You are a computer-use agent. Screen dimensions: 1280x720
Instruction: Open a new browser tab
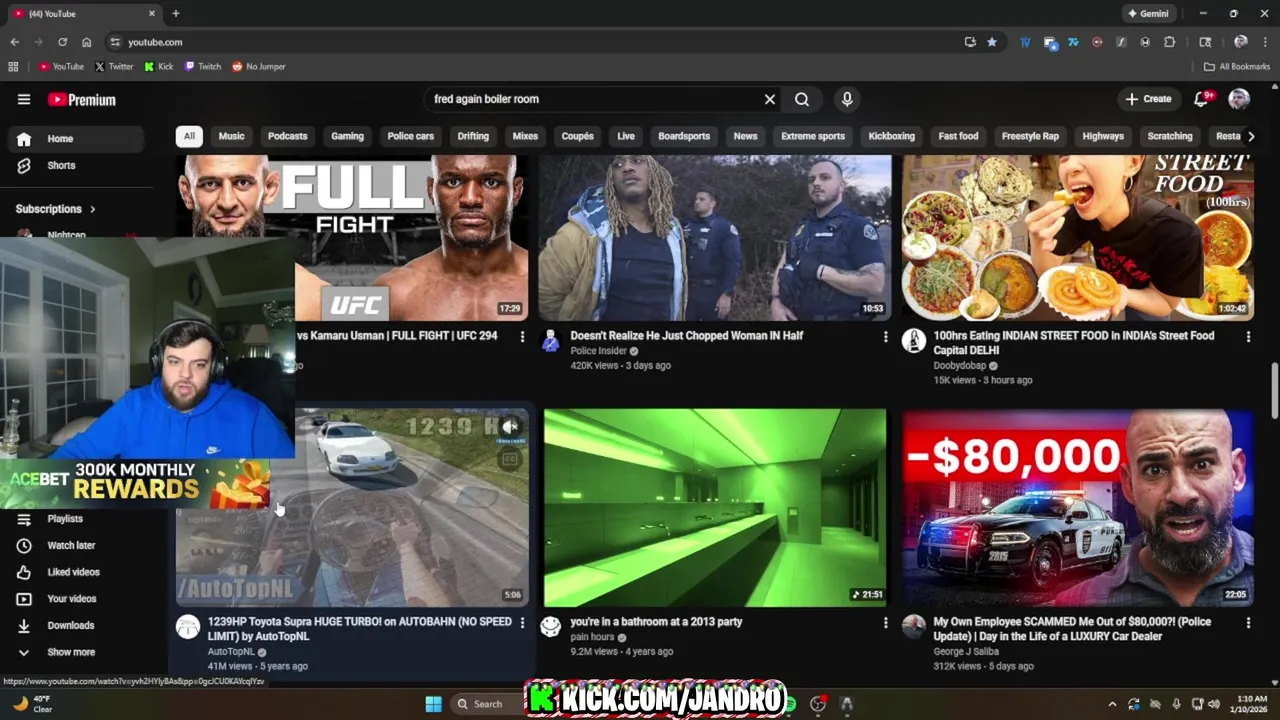176,14
